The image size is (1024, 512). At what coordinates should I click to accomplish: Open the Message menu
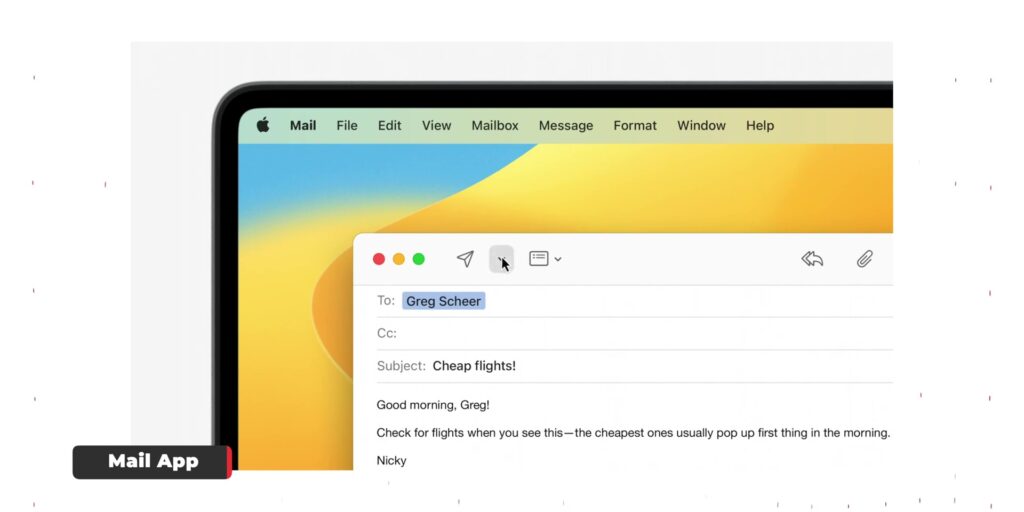coord(566,125)
